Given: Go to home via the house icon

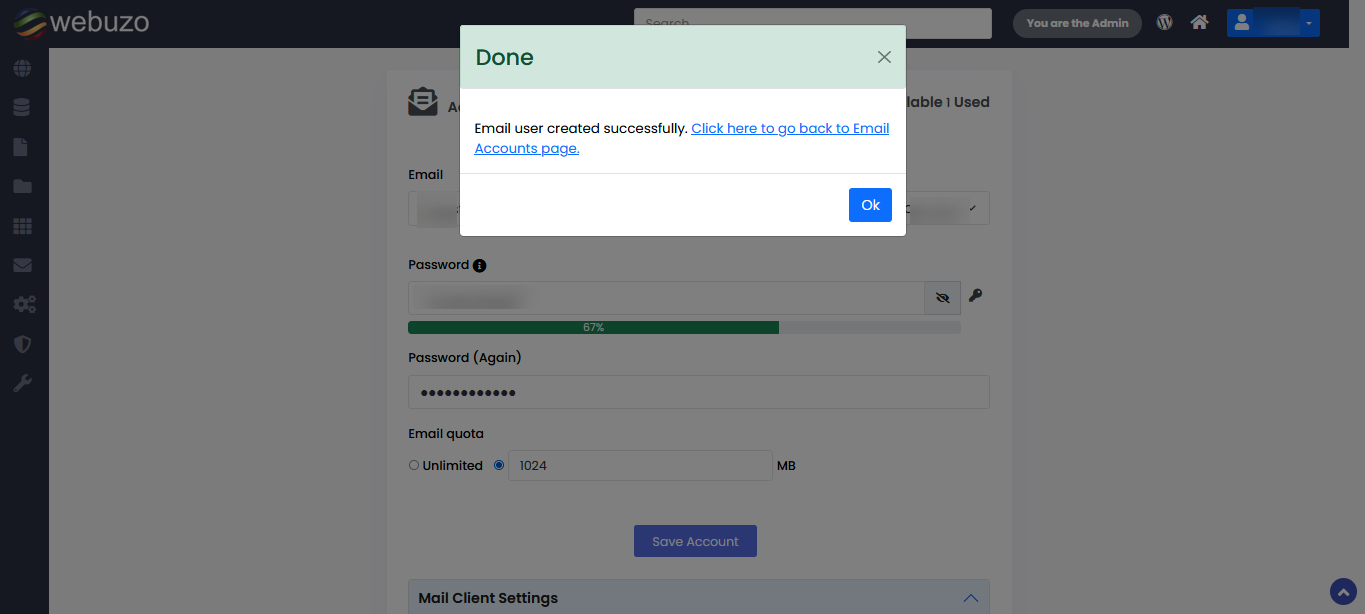Looking at the screenshot, I should coord(1199,22).
